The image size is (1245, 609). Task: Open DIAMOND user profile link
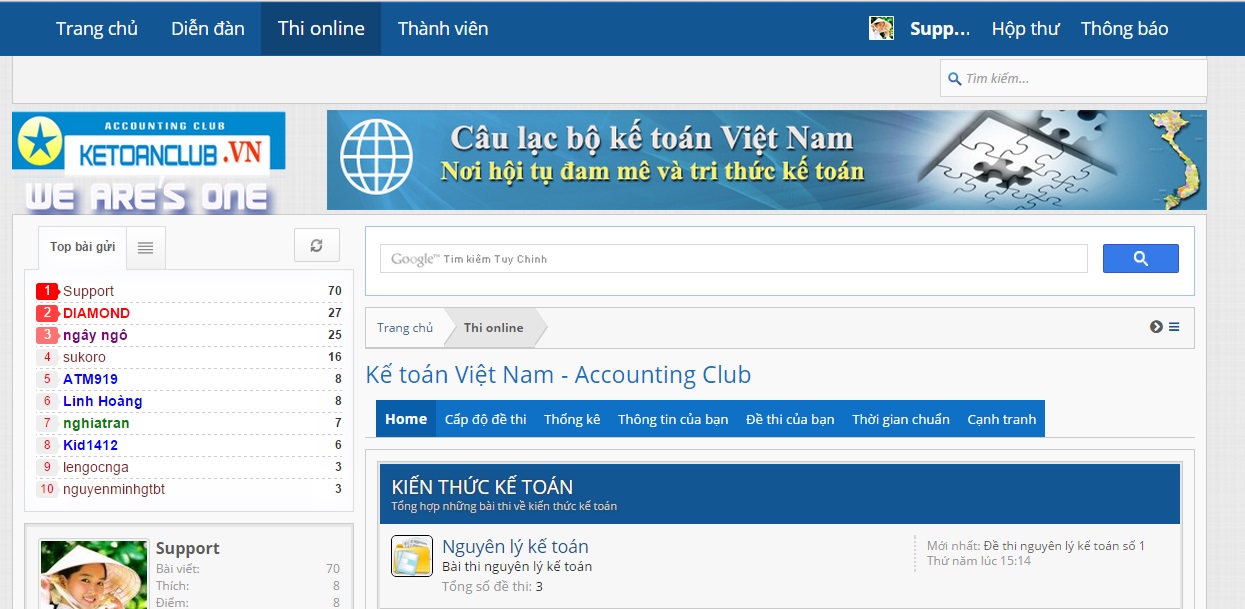96,313
